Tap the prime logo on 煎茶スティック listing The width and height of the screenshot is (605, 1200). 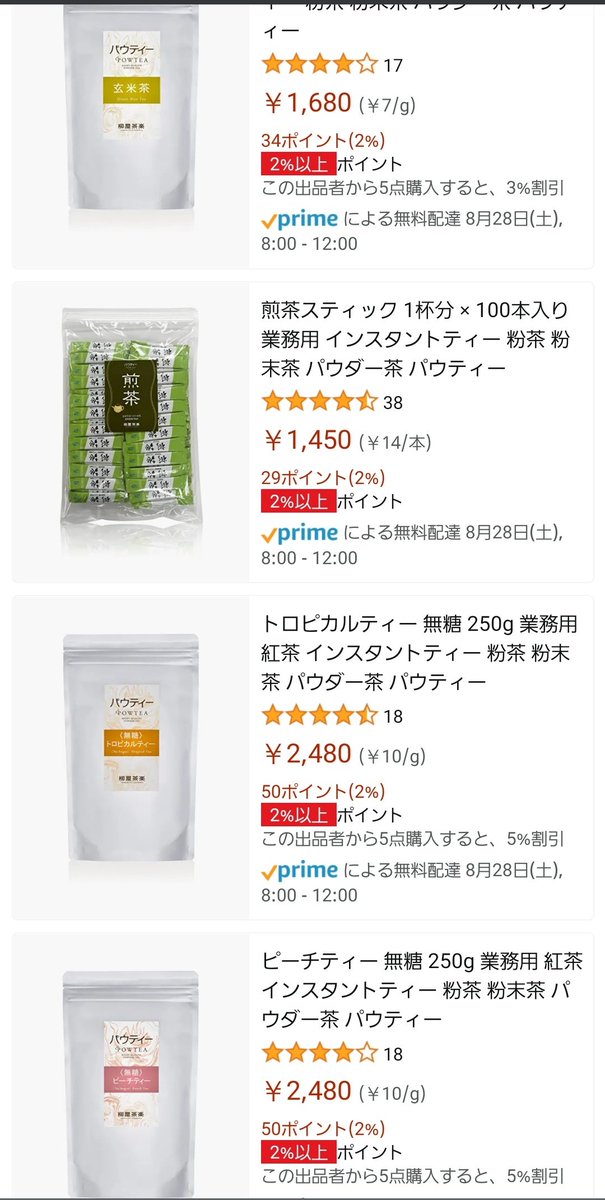pyautogui.click(x=299, y=533)
